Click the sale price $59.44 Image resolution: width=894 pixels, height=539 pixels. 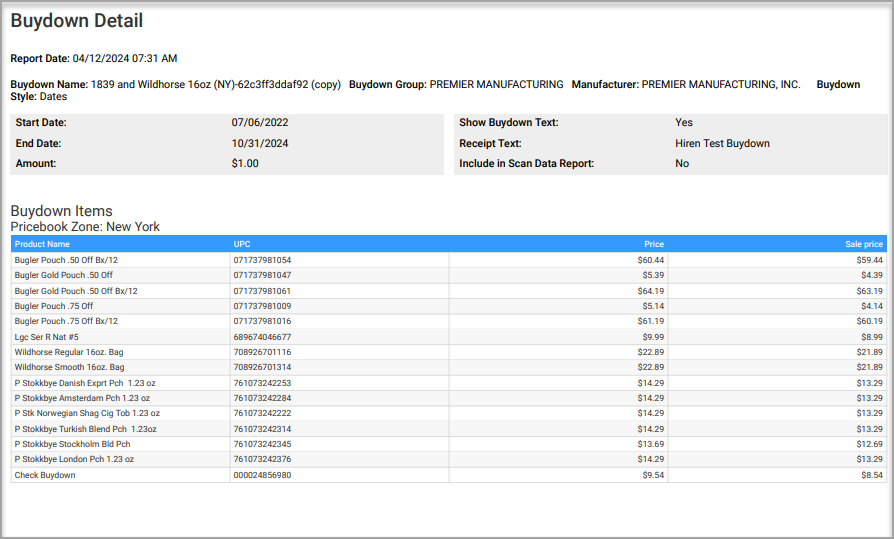(x=869, y=260)
